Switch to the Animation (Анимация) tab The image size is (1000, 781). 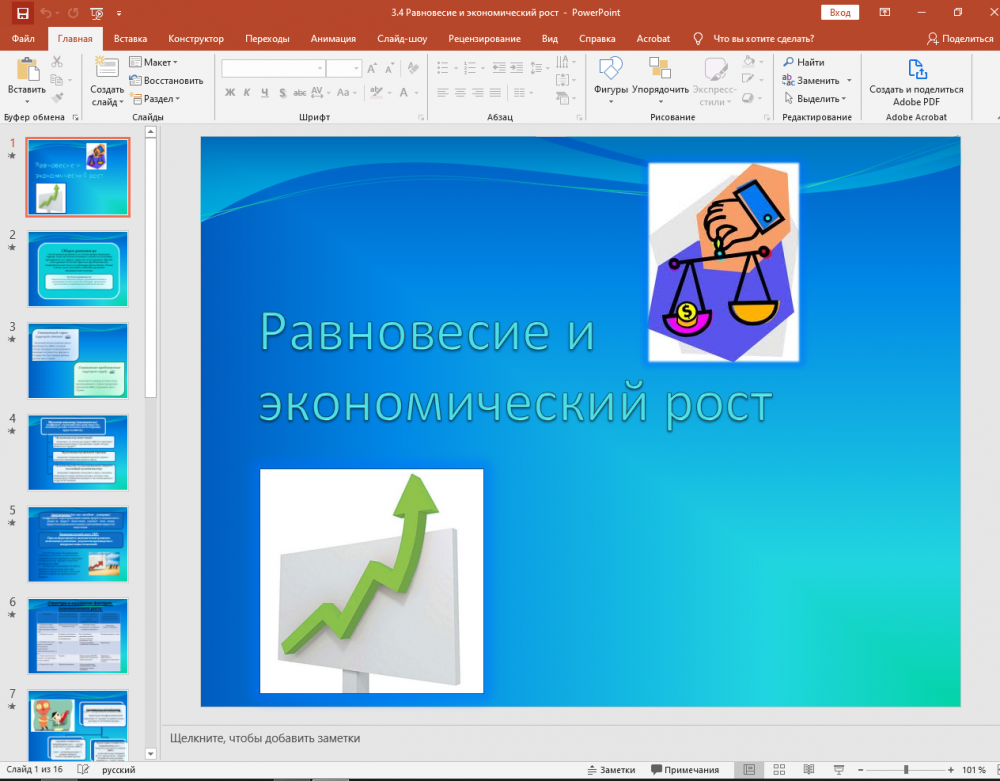coord(333,38)
